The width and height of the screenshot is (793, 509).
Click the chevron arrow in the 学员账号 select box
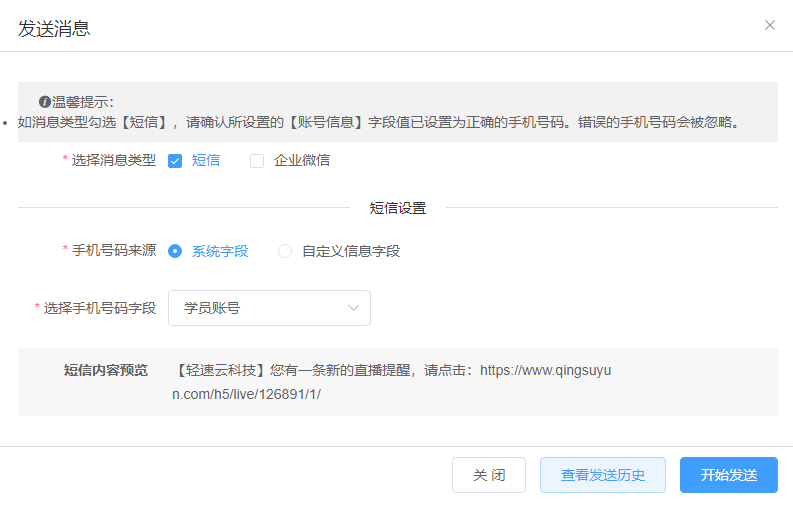pyautogui.click(x=353, y=308)
